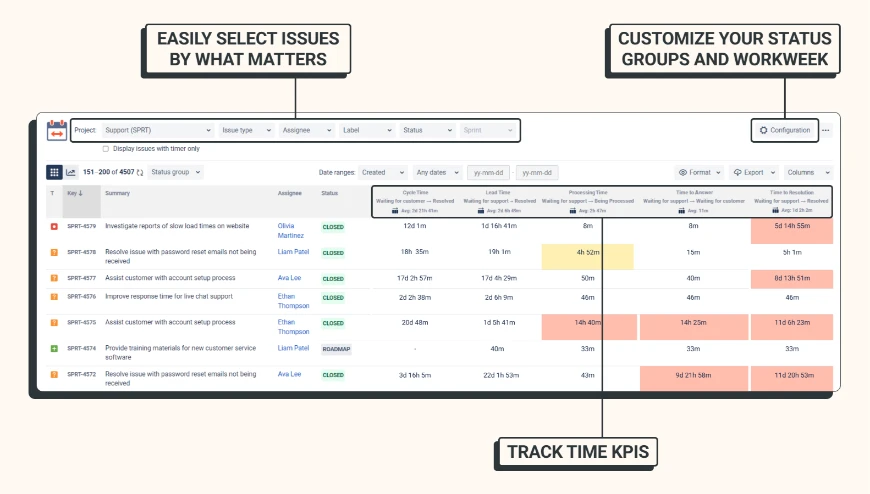Screen dimensions: 870x494
Task: Open assignee Olivia Martinez link
Action: pyautogui.click(x=291, y=231)
